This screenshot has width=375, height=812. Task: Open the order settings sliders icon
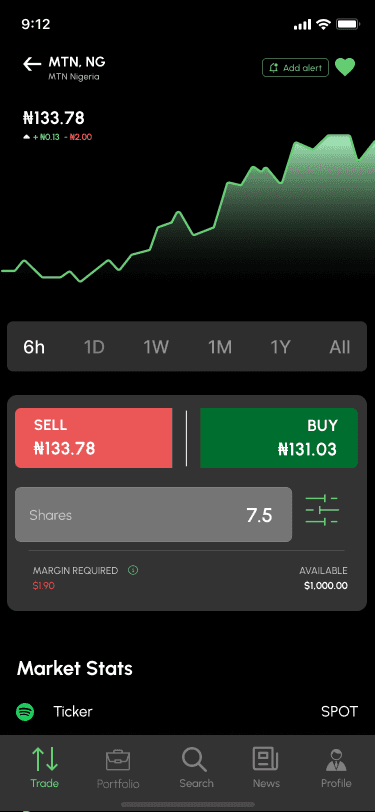click(322, 511)
